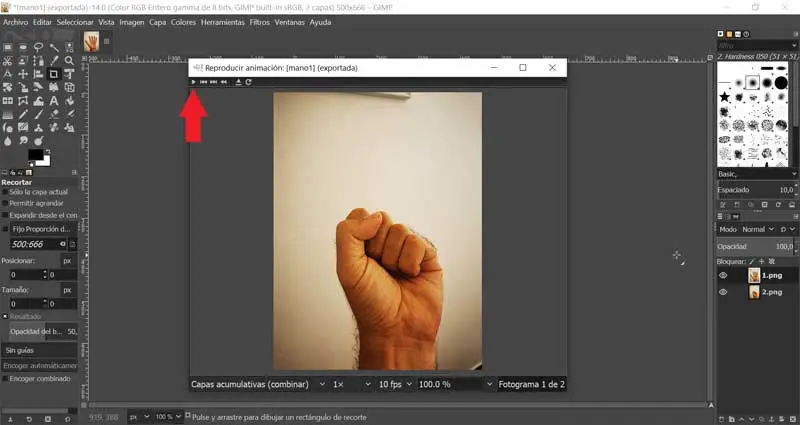Viewport: 800px width, 425px height.
Task: Select the Paintbrush tool
Action: coord(38,114)
